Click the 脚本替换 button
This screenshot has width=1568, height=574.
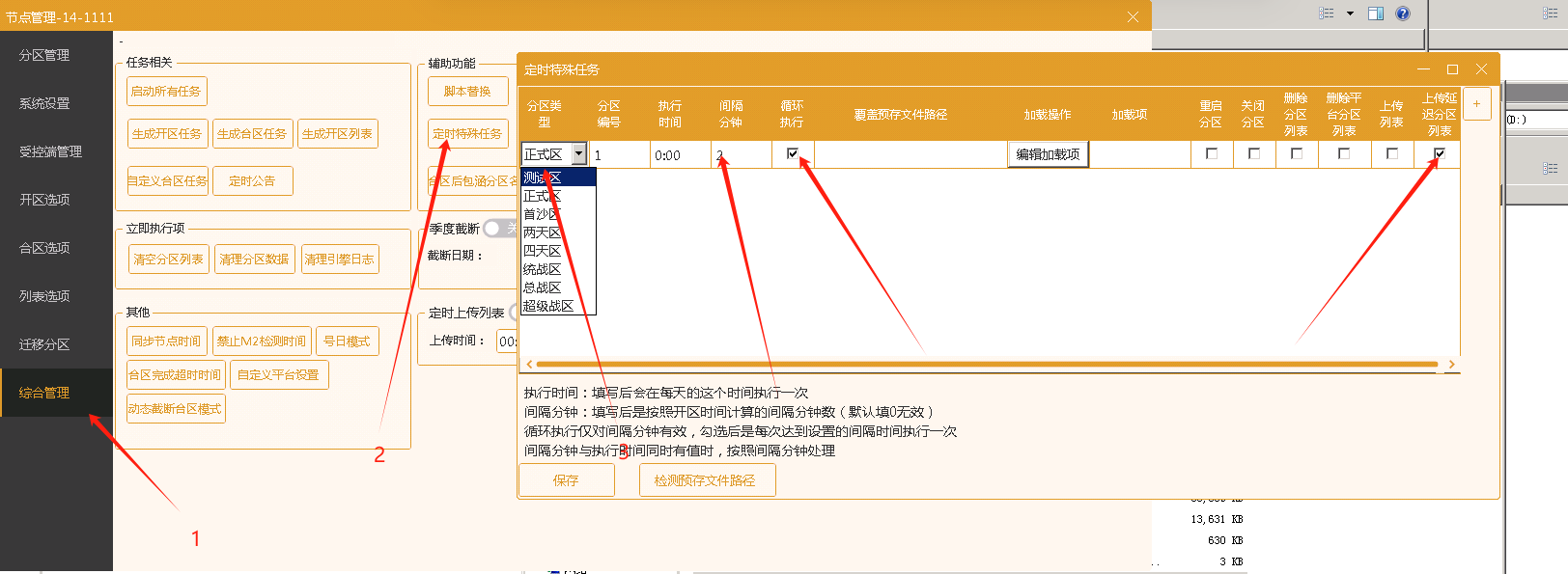click(x=468, y=92)
